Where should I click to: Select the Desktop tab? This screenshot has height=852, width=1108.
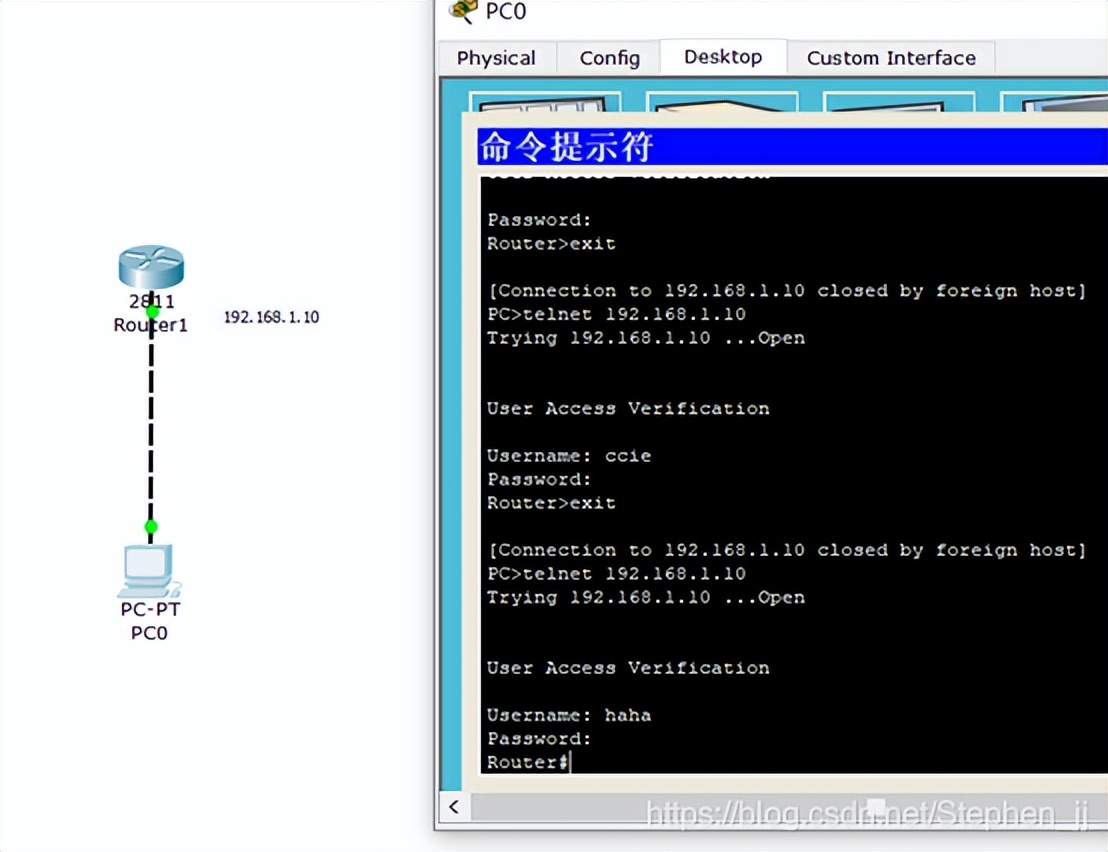pyautogui.click(x=723, y=57)
